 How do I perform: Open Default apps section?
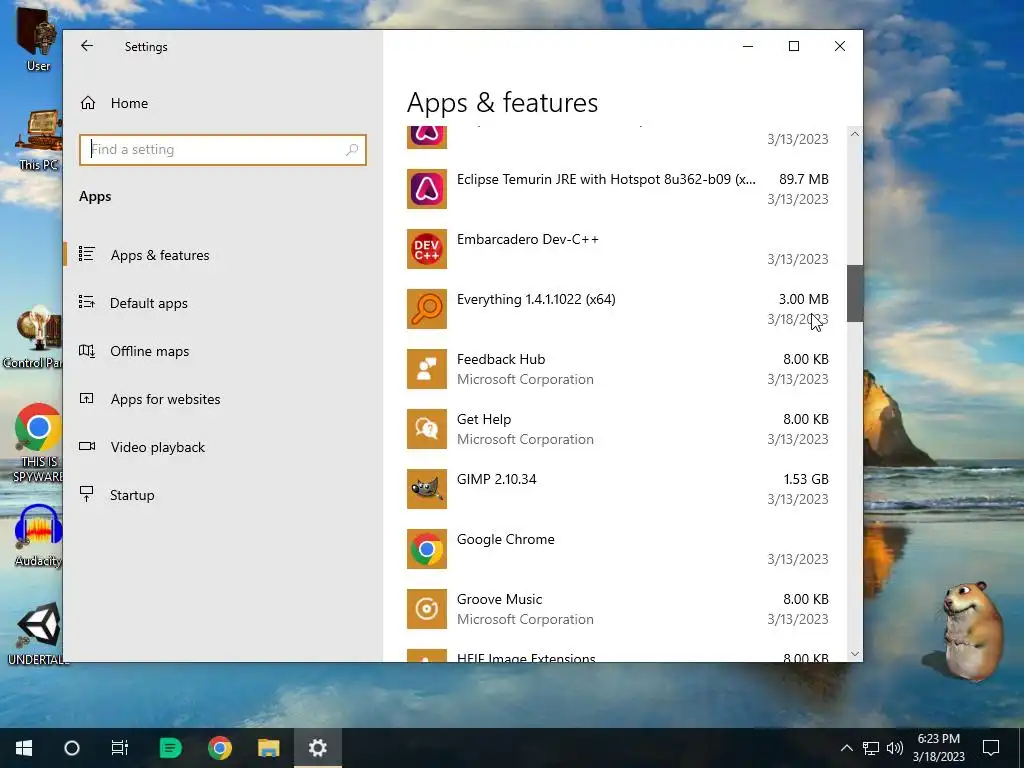(x=149, y=303)
